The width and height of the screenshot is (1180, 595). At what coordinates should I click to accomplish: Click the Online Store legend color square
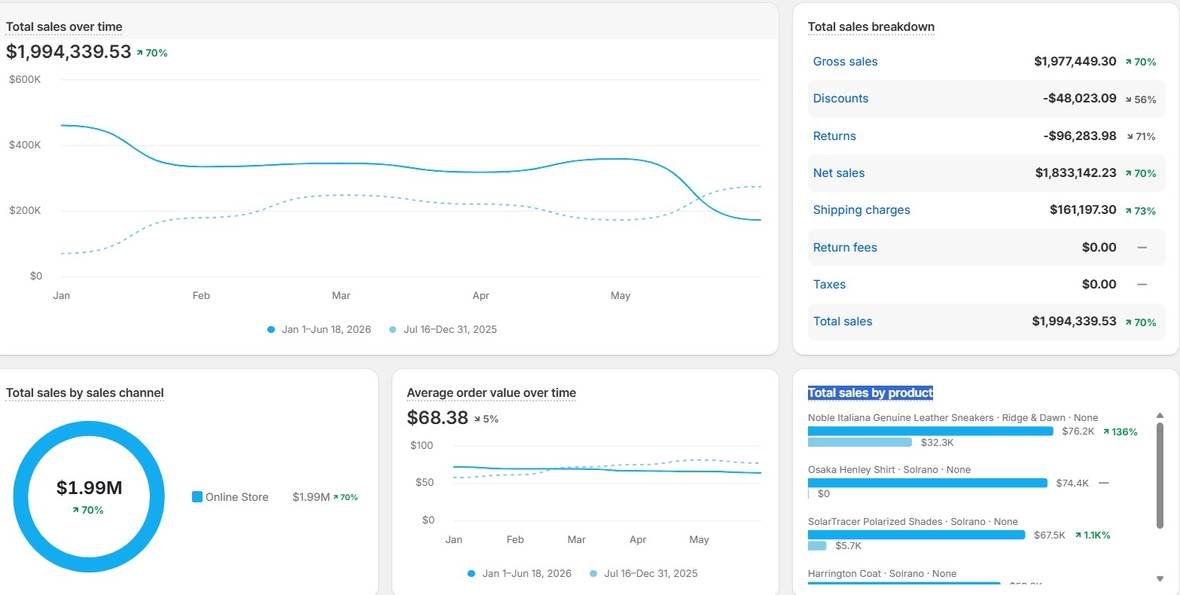pyautogui.click(x=197, y=497)
